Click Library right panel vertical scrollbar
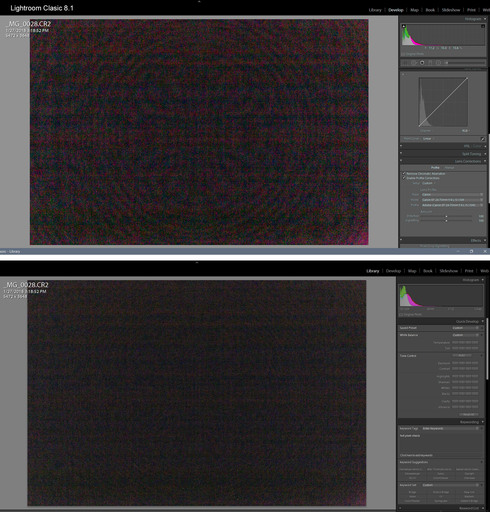 (x=487, y=348)
